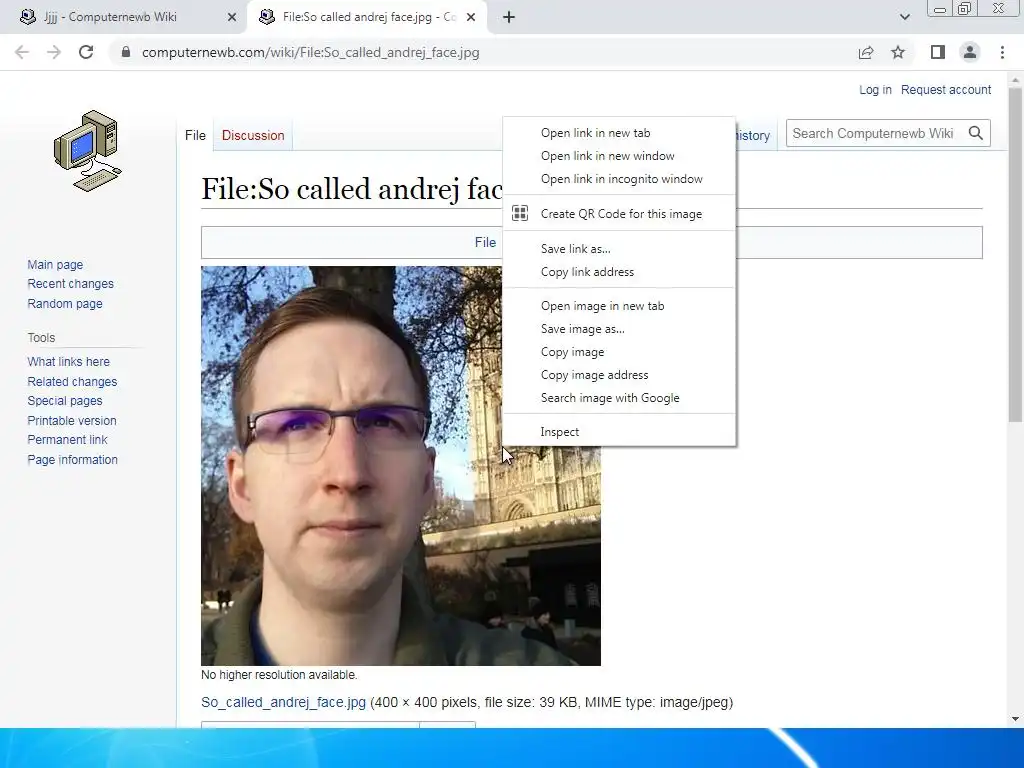Choose Create QR Code for this image
The height and width of the screenshot is (768, 1024).
[619, 214]
